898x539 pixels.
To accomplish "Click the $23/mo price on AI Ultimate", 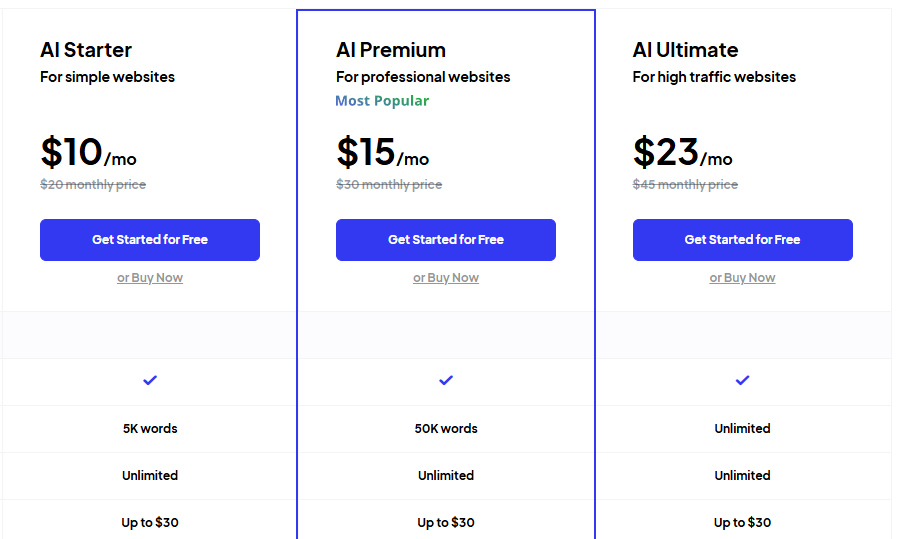I will 682,153.
